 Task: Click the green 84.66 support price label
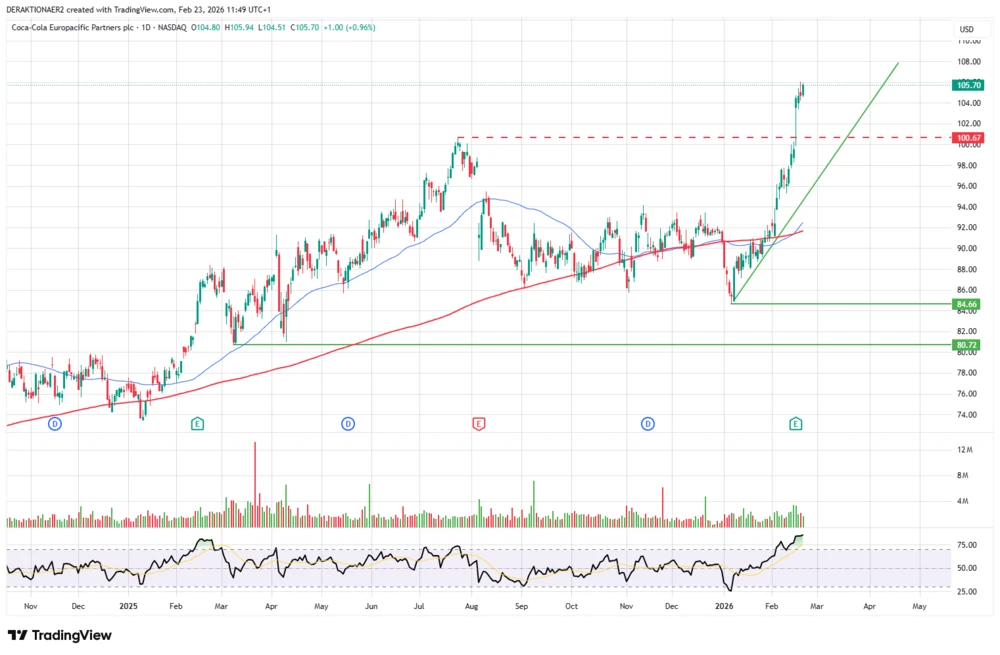coord(965,303)
